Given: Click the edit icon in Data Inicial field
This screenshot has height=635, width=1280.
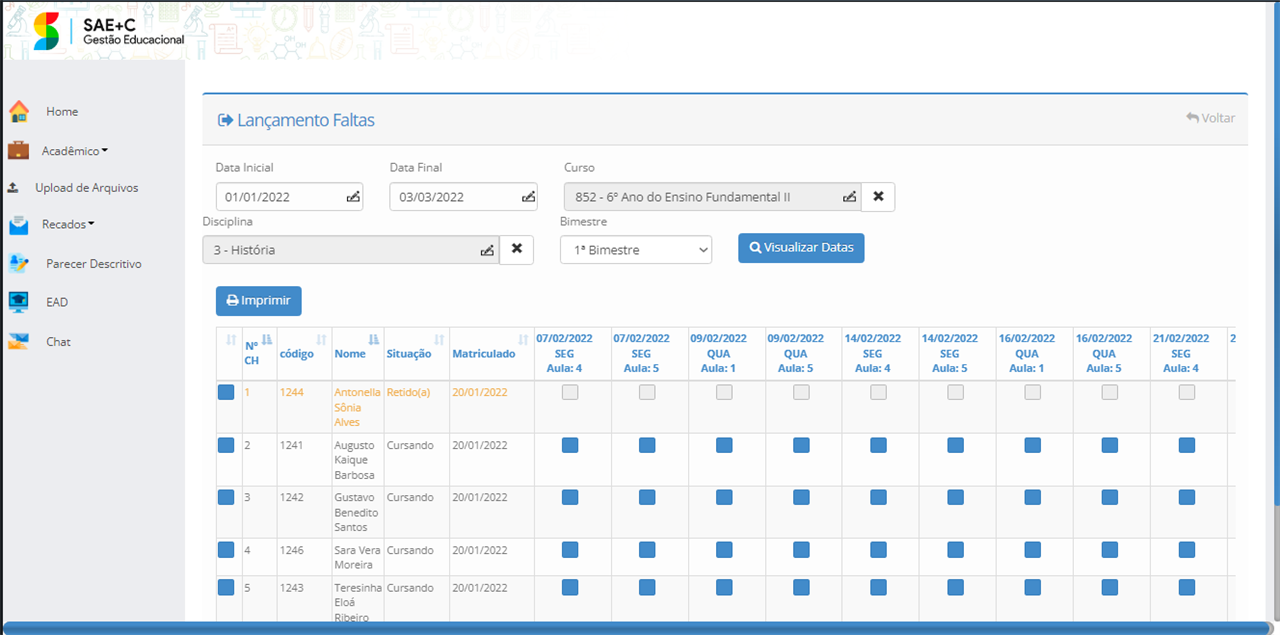Looking at the screenshot, I should [353, 197].
